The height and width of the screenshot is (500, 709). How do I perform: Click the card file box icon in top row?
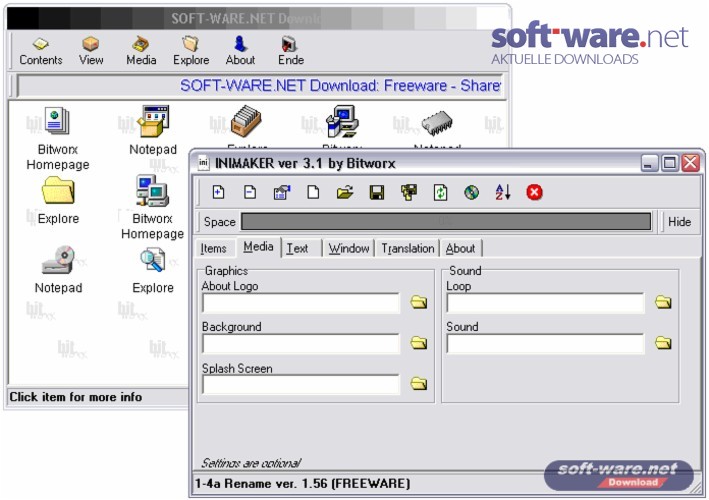(246, 121)
